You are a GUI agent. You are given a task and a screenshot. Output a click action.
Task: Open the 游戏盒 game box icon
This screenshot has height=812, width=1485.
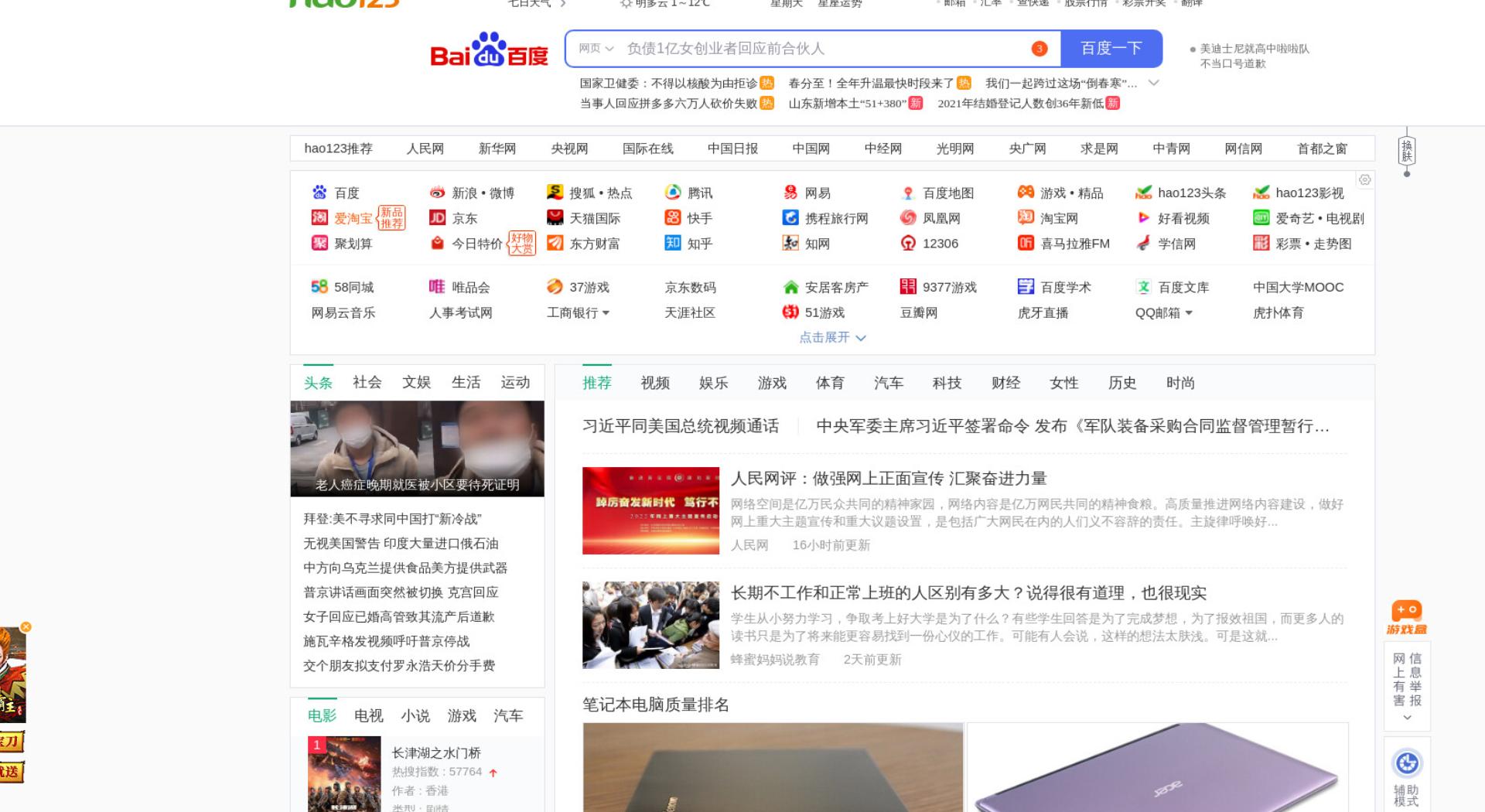click(x=1407, y=618)
